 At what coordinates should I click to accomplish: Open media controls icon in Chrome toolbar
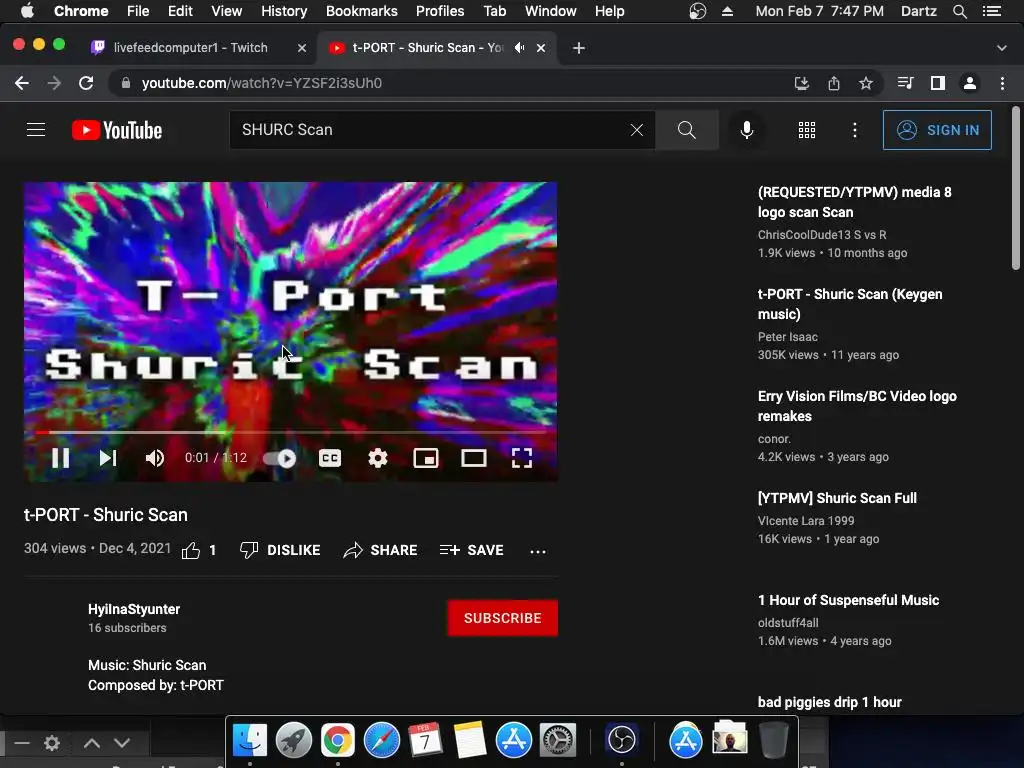pos(905,83)
